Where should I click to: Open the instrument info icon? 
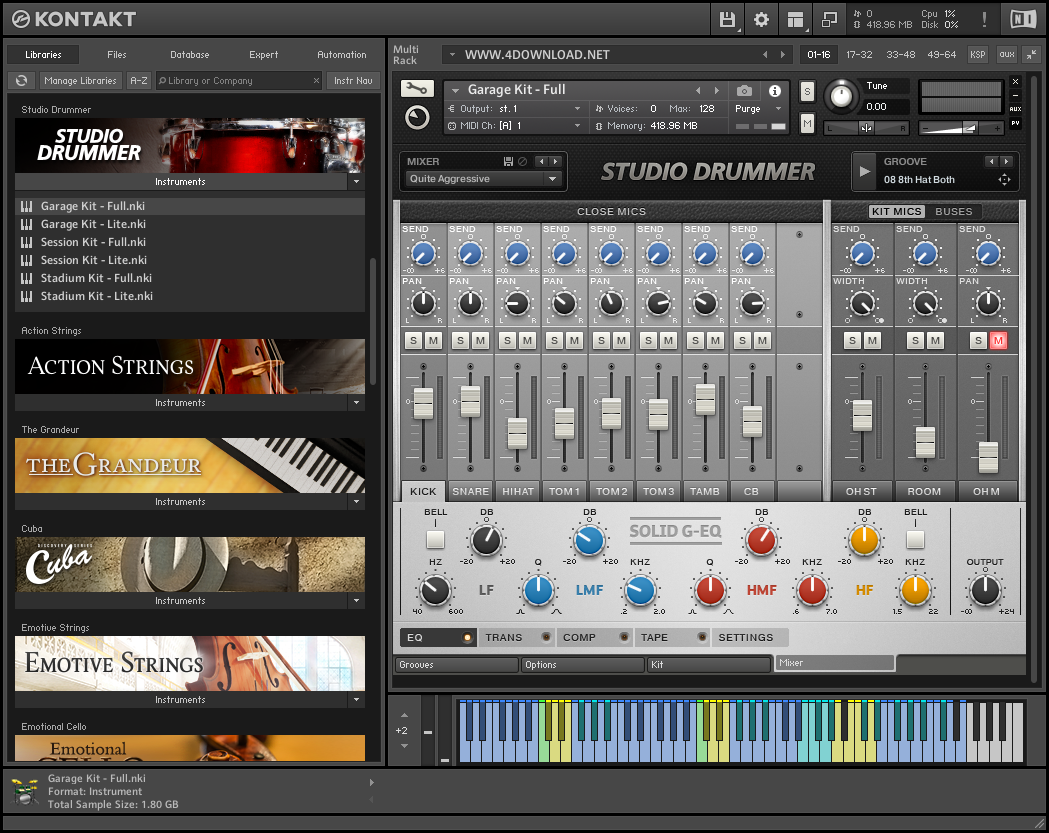coord(775,90)
